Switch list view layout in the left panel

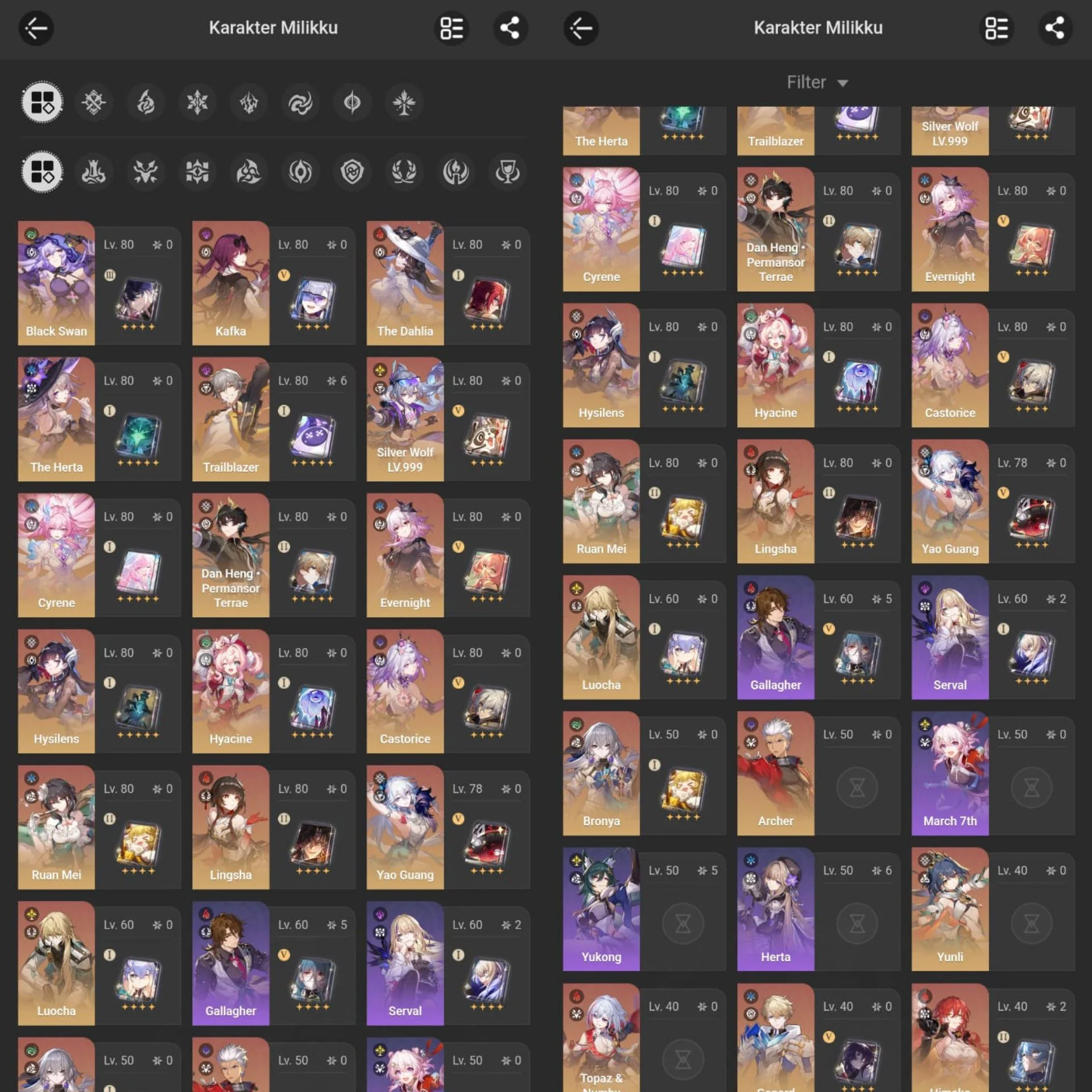click(452, 28)
